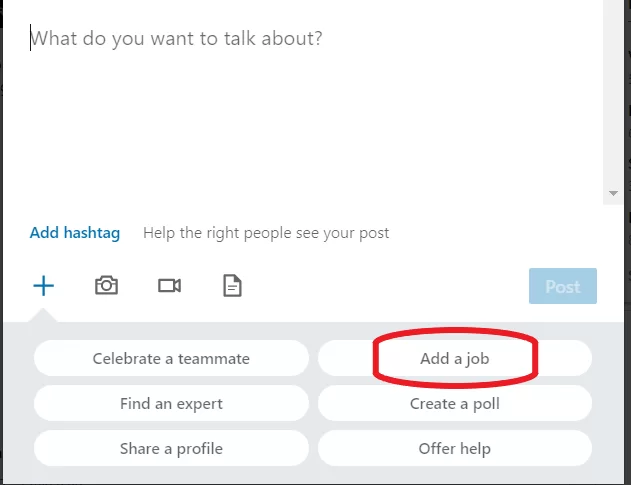
Task: Start Create a poll
Action: click(455, 403)
